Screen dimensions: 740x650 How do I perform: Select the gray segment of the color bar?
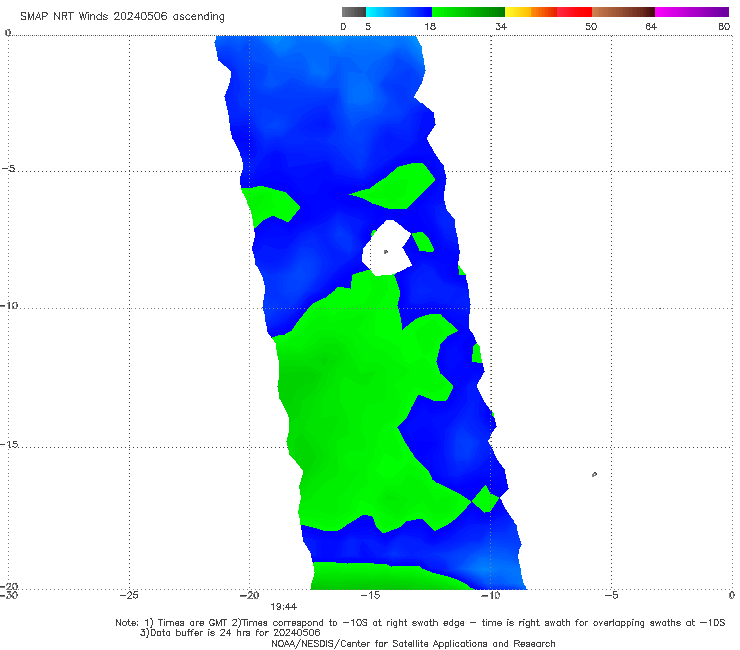pos(354,12)
